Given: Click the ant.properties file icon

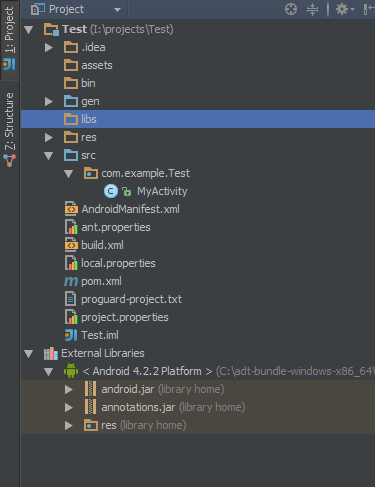Looking at the screenshot, I should coord(71,227).
